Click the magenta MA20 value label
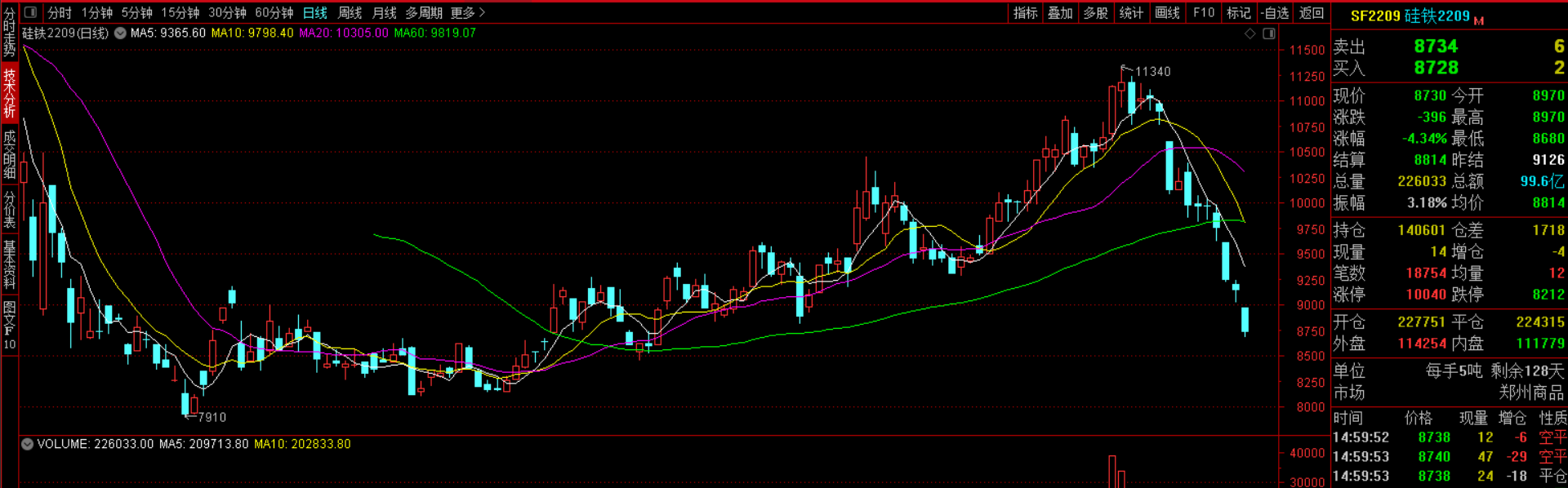 point(344,33)
